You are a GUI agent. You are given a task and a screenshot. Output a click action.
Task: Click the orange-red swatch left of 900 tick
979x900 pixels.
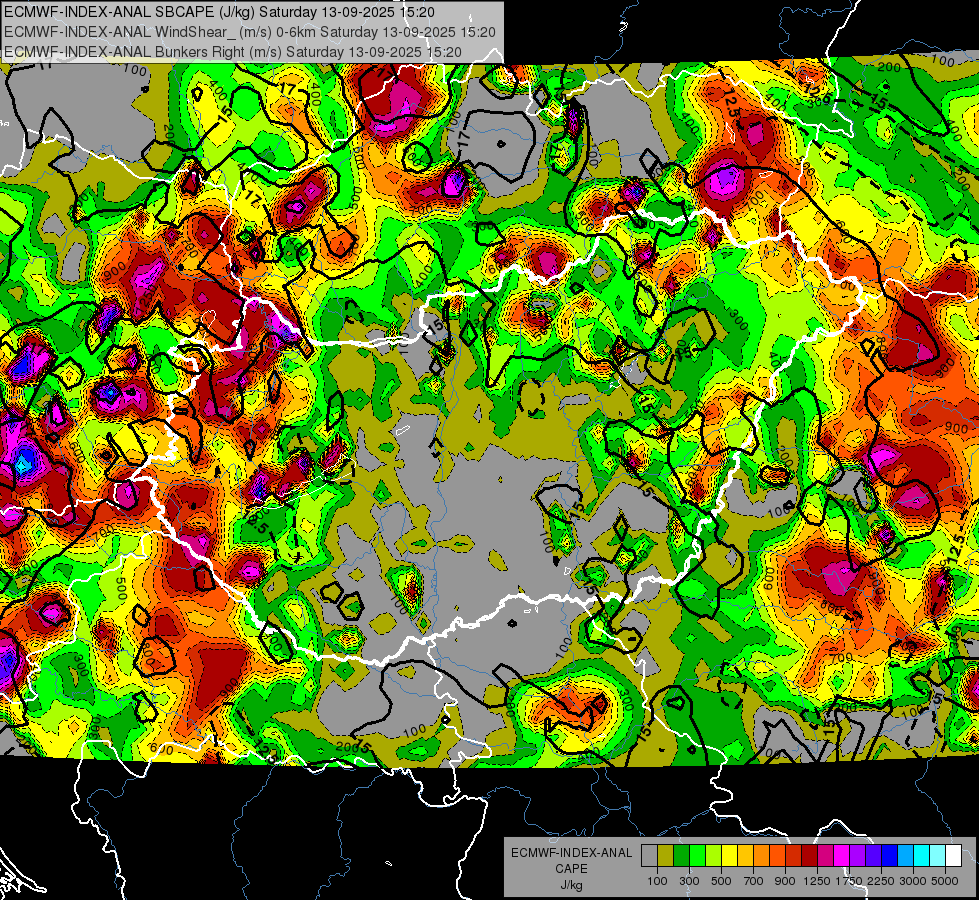(777, 855)
